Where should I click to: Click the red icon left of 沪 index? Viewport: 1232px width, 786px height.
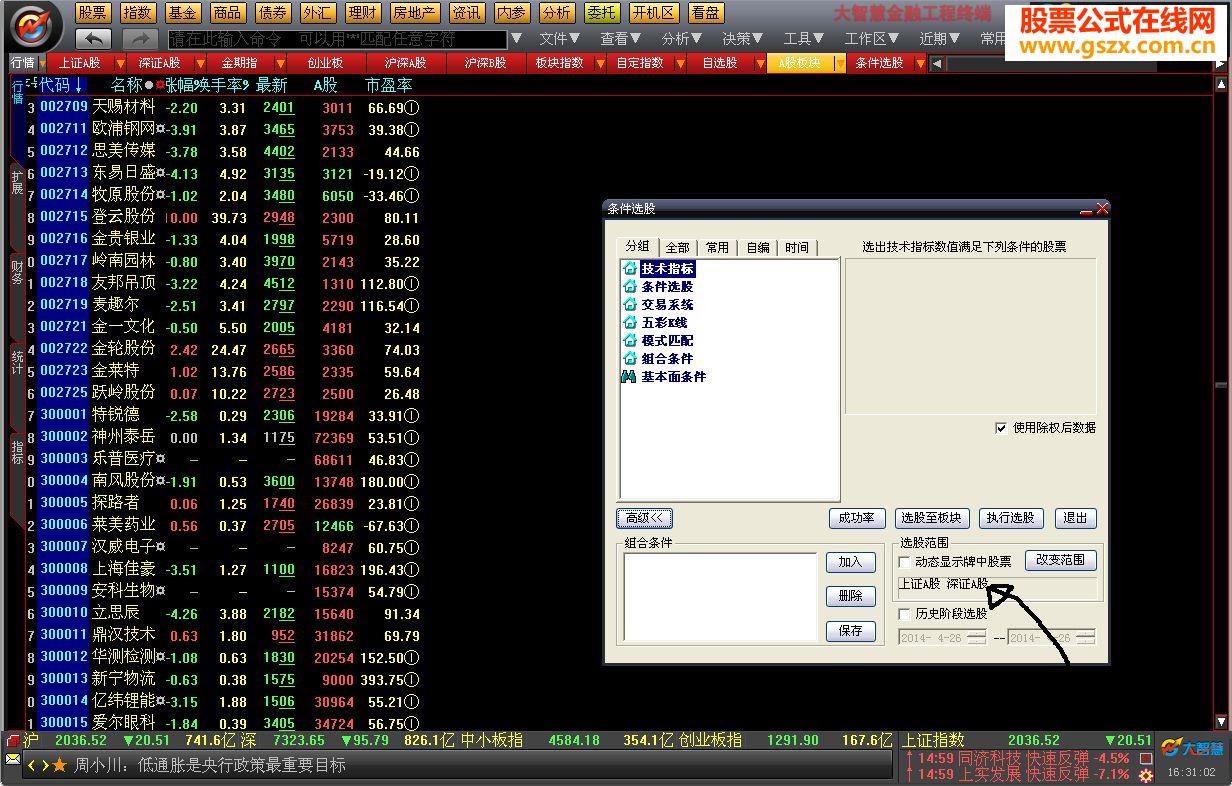coord(13,741)
